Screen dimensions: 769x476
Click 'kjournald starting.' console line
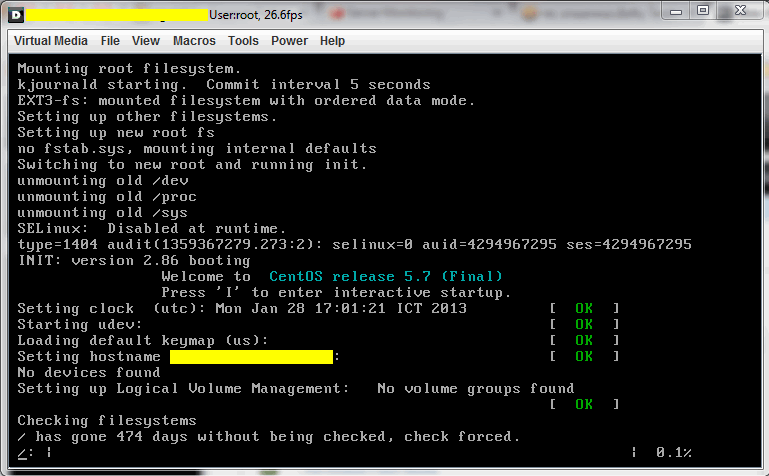coord(224,85)
